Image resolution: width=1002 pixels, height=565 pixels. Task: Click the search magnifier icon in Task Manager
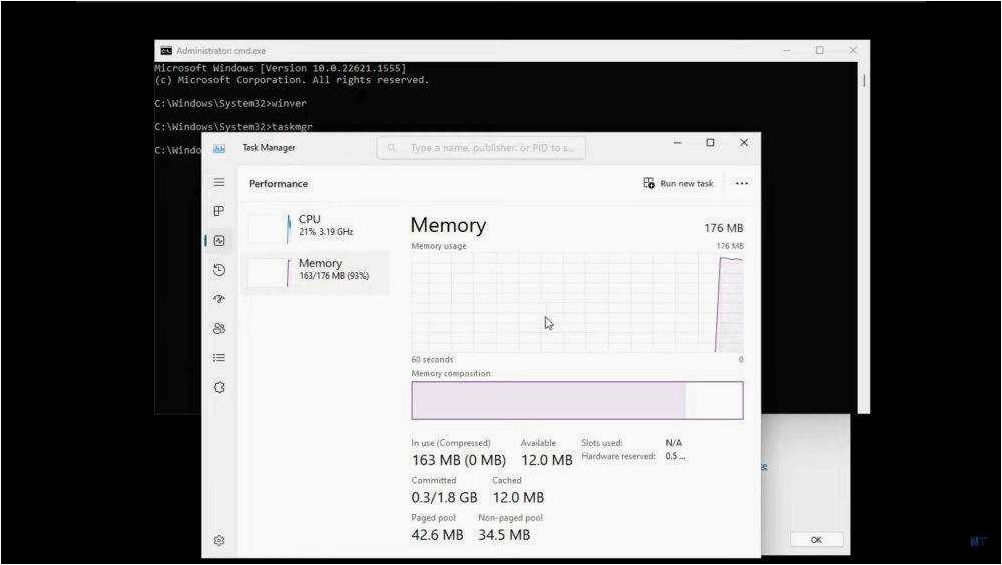point(392,148)
